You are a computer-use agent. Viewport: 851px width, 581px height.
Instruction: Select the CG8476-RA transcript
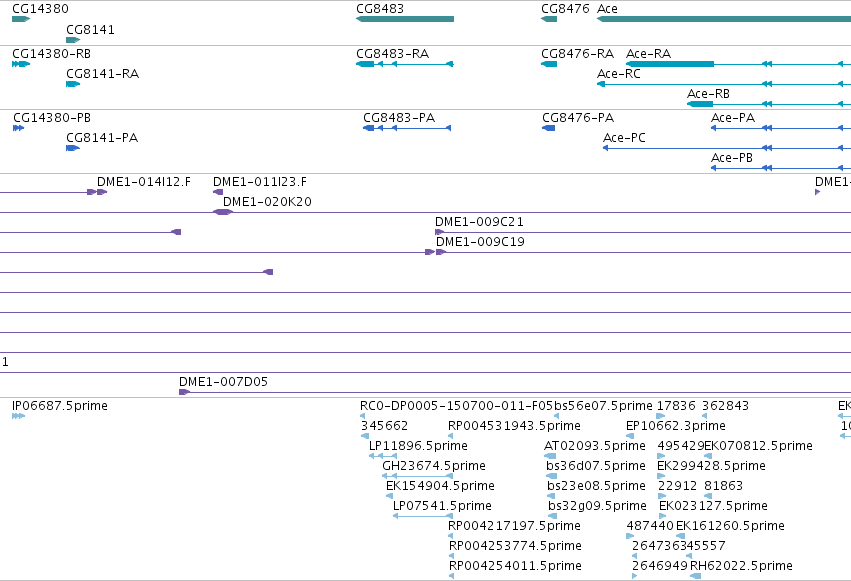[x=549, y=64]
